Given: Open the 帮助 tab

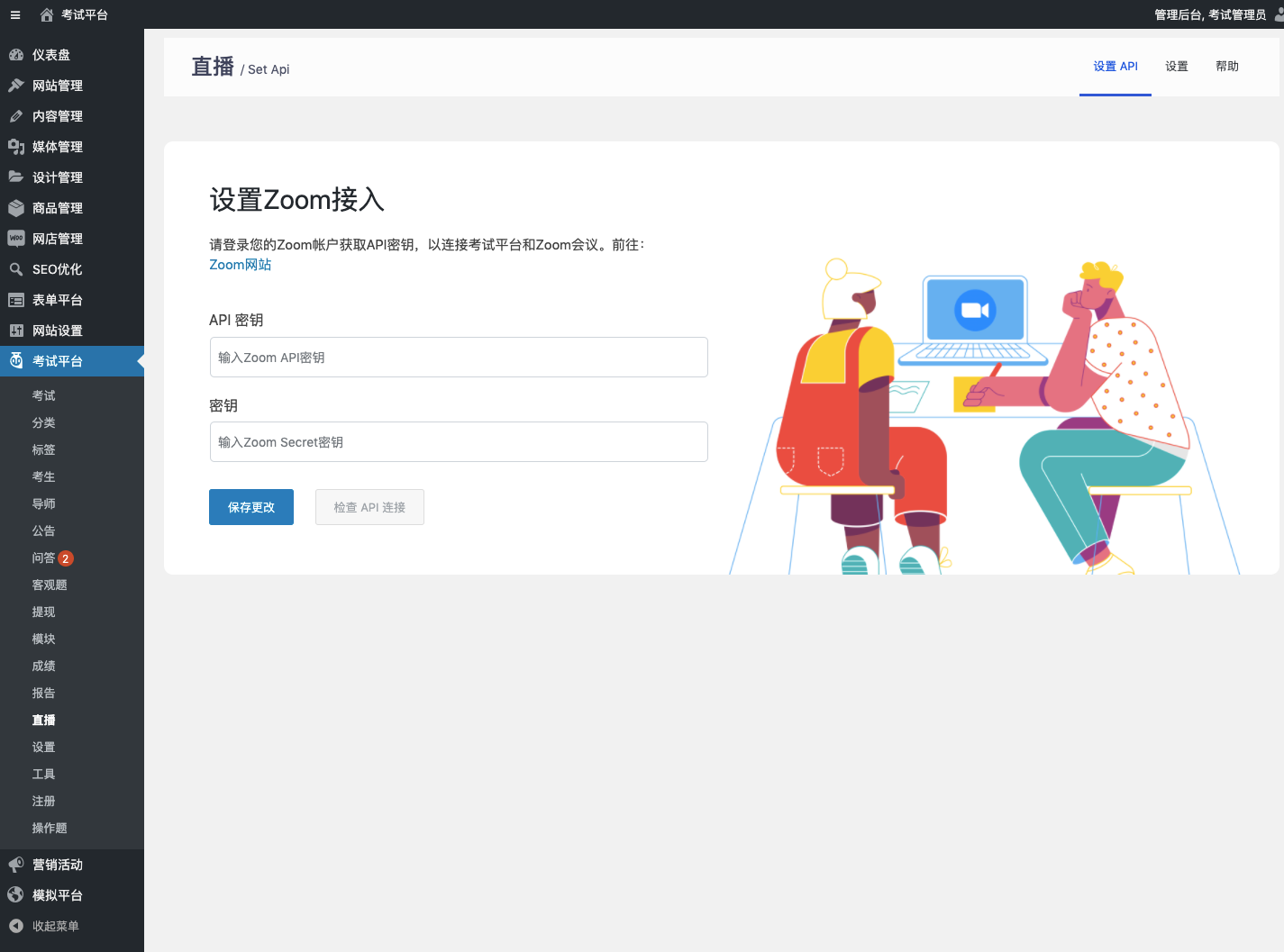Looking at the screenshot, I should point(1227,67).
